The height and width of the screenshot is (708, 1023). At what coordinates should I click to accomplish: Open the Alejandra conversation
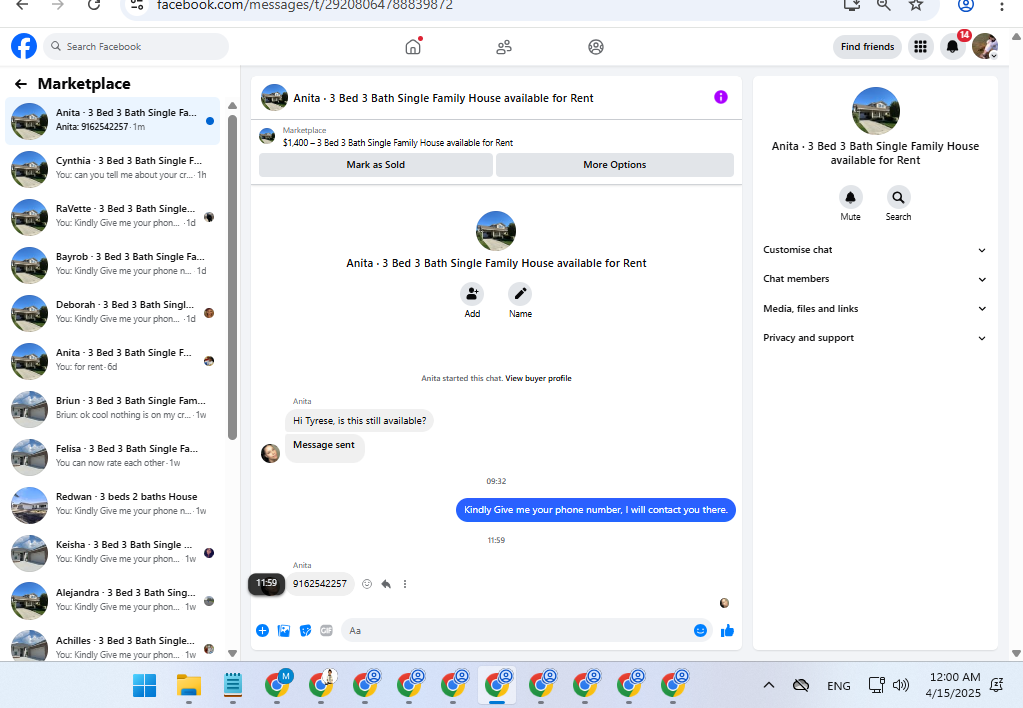(112, 600)
